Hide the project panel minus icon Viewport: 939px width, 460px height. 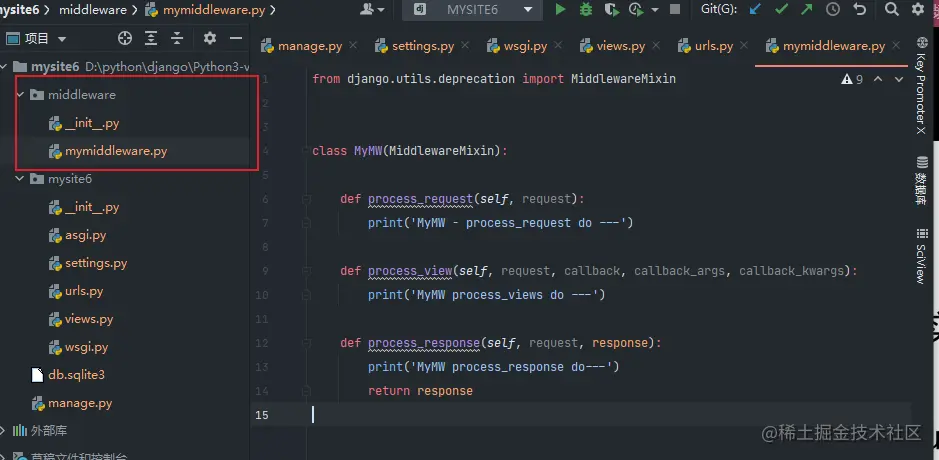point(236,39)
